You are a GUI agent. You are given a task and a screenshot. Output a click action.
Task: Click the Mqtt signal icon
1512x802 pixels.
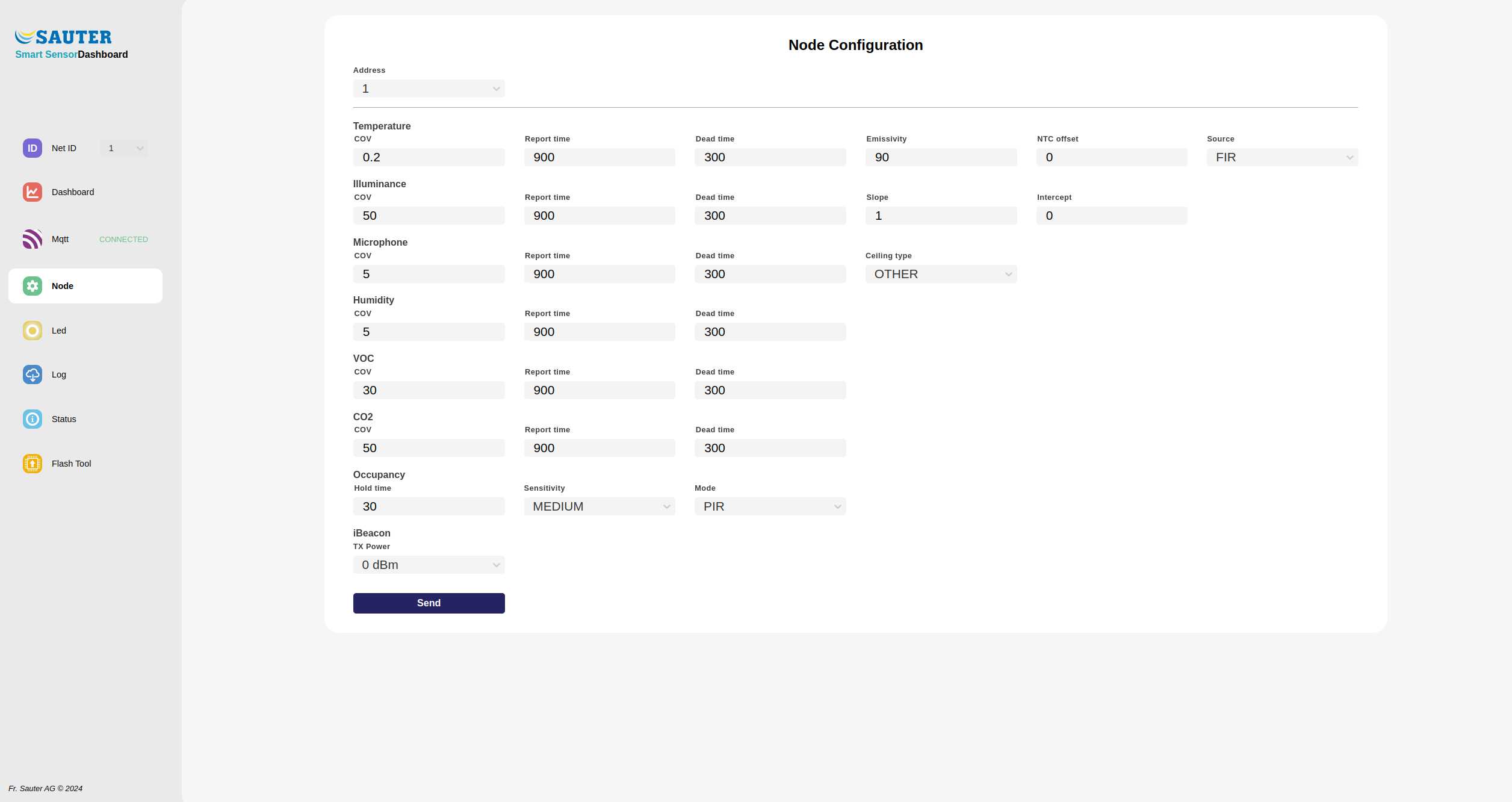click(33, 239)
